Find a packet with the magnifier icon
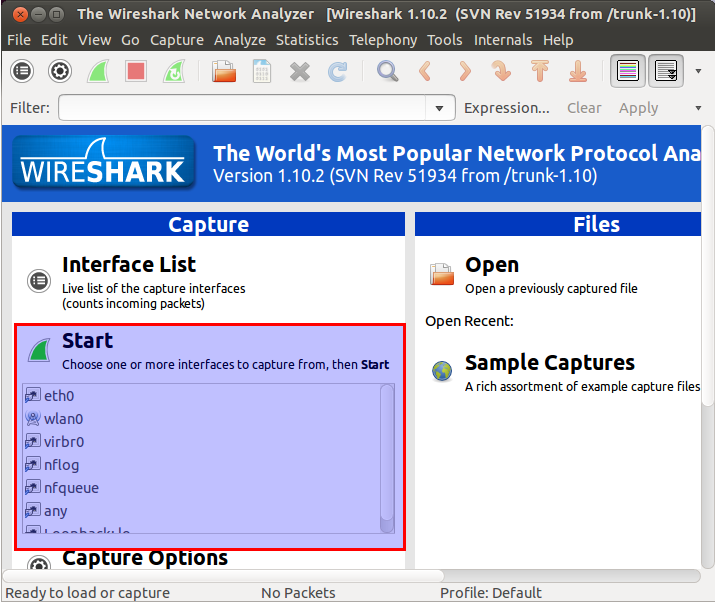 [x=388, y=71]
